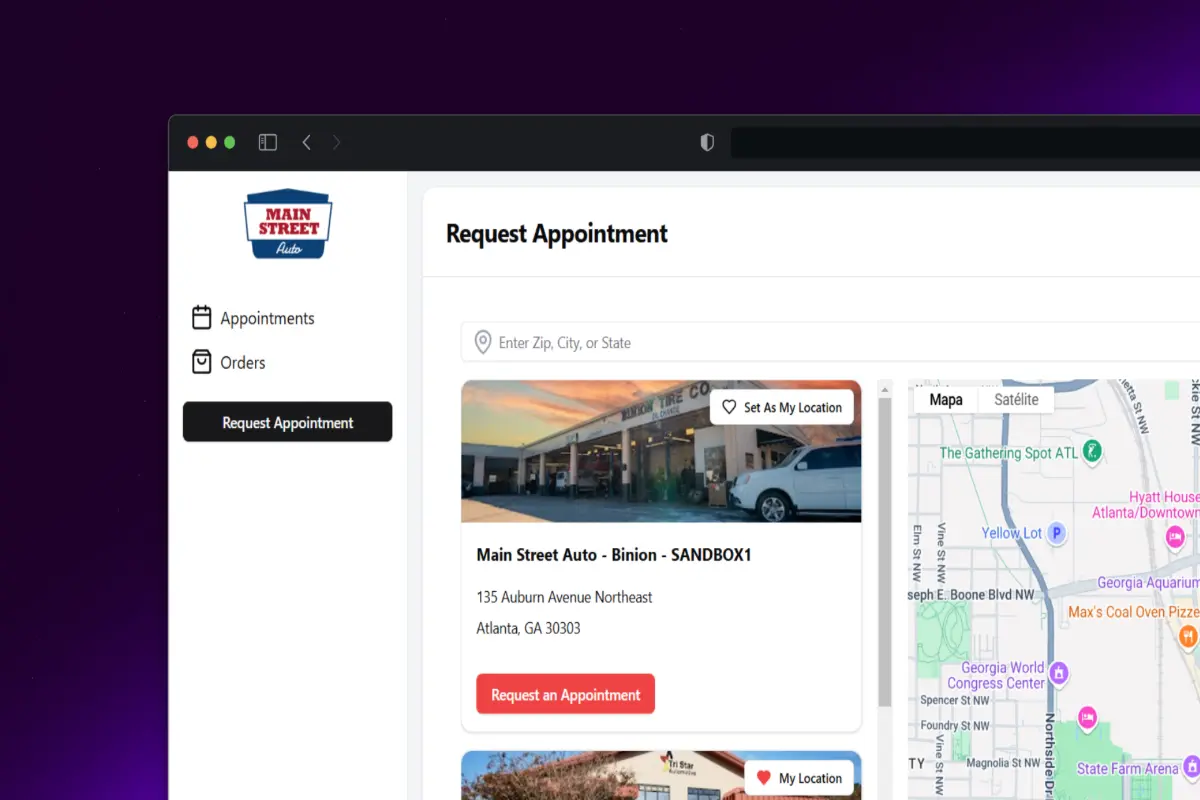Toggle the browser sidebar panel icon
This screenshot has width=1200, height=800.
point(267,143)
